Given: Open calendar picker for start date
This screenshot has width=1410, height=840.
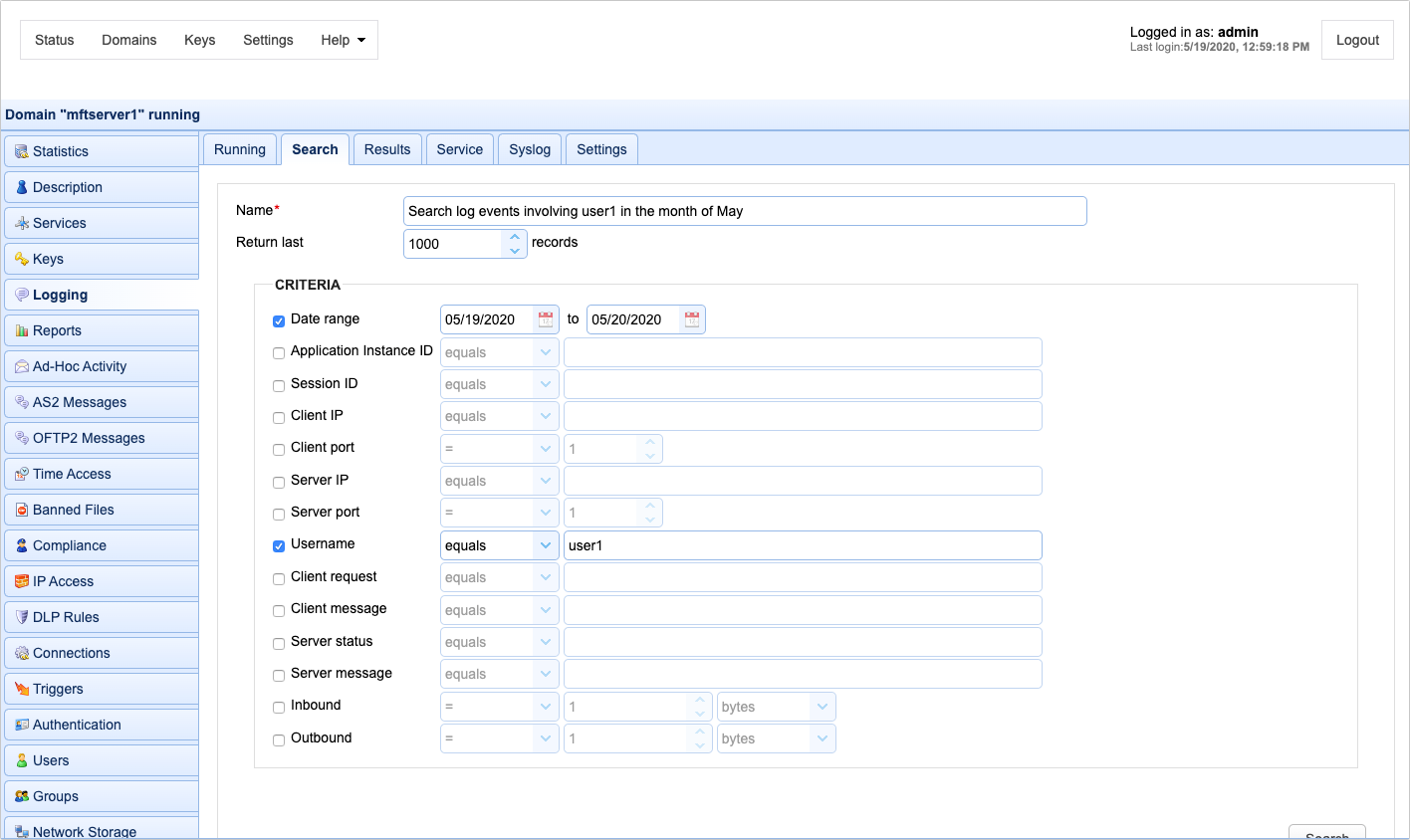Looking at the screenshot, I should (x=546, y=319).
